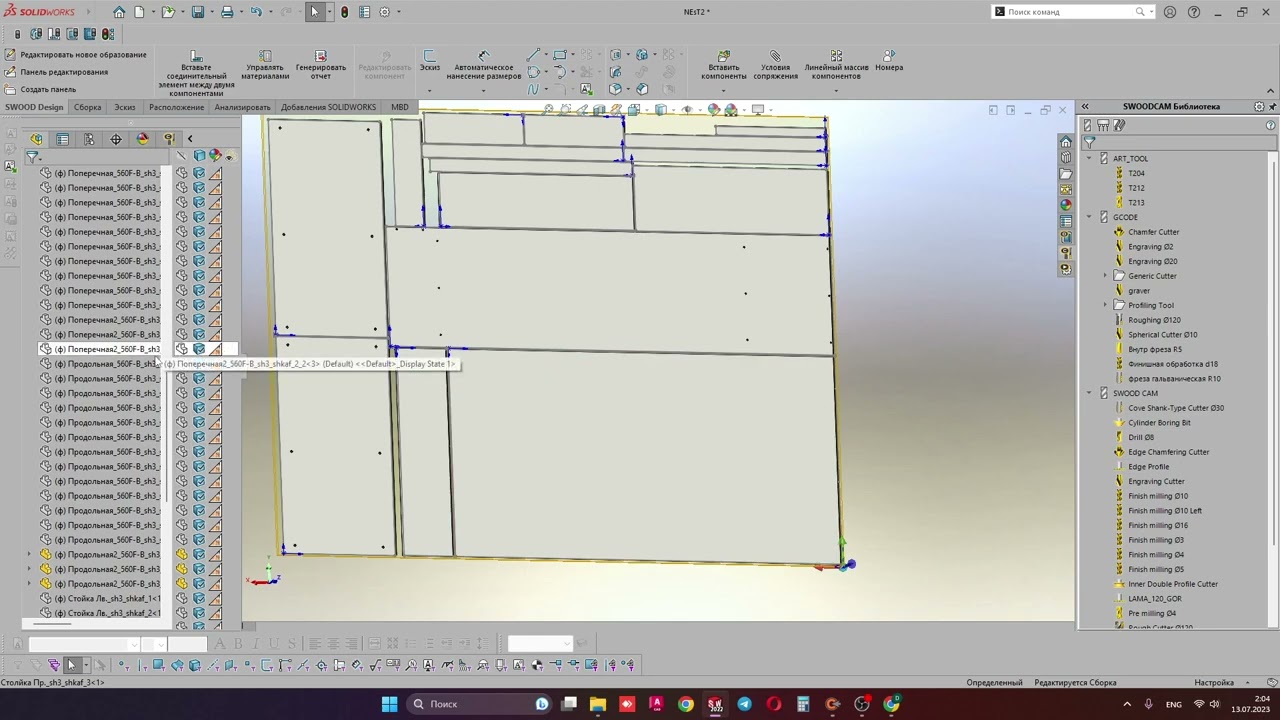The width and height of the screenshot is (1280, 720).
Task: Select Chamfer Cutter in SWOODCAM library
Action: [x=1153, y=232]
